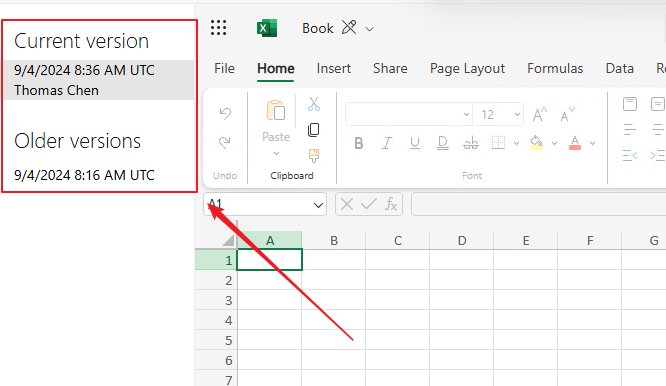The image size is (666, 386).
Task: Click the Clipboard group label
Action: pos(292,175)
